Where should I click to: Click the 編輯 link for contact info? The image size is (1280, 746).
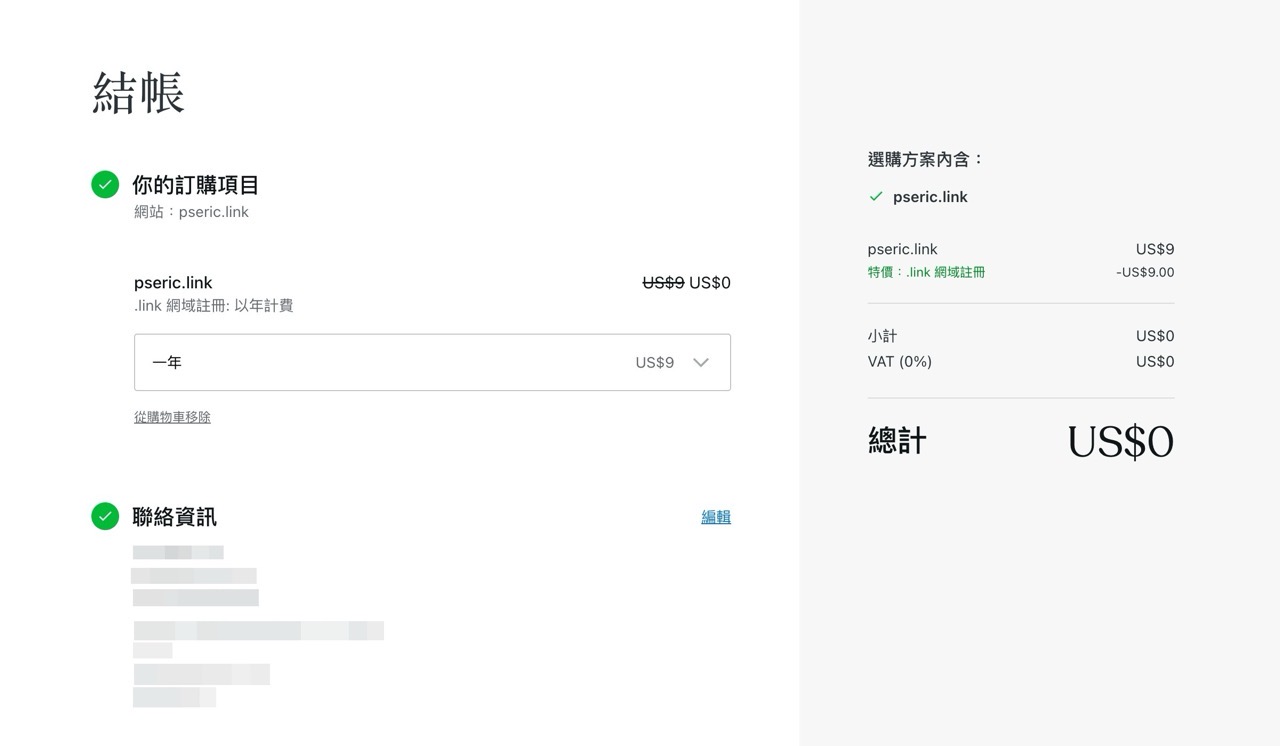[716, 517]
